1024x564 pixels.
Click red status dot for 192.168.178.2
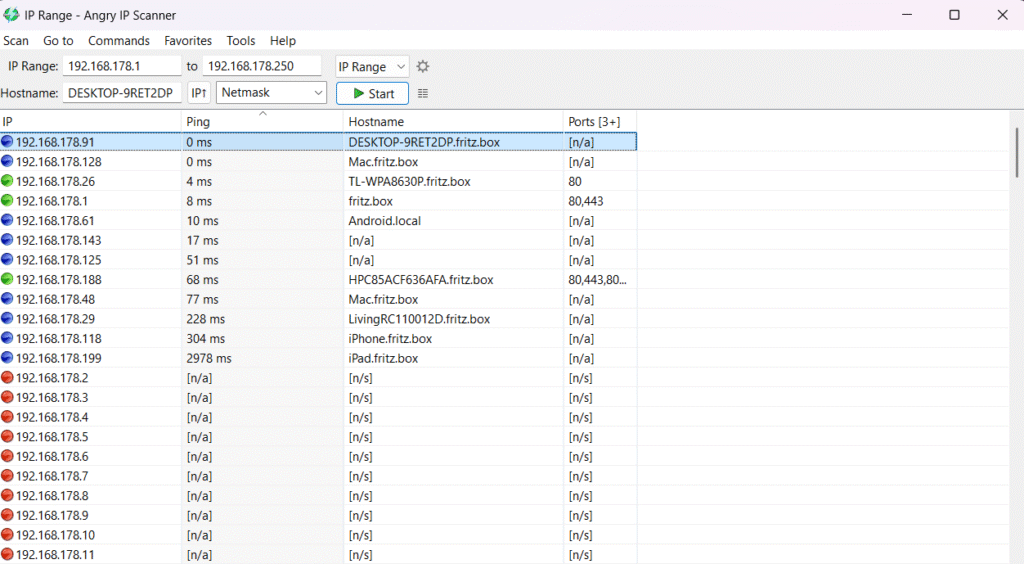[x=7, y=378]
